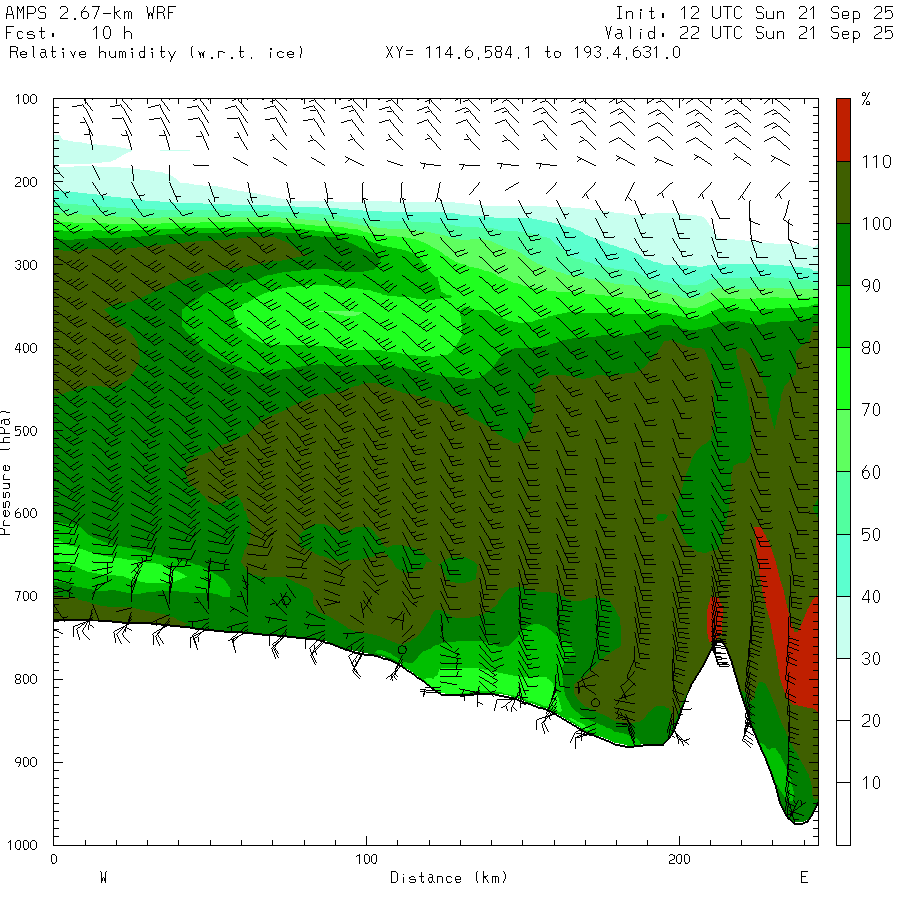
Task: Click the 'AMPS 2.67-km WRF' title text
Action: tap(90, 13)
